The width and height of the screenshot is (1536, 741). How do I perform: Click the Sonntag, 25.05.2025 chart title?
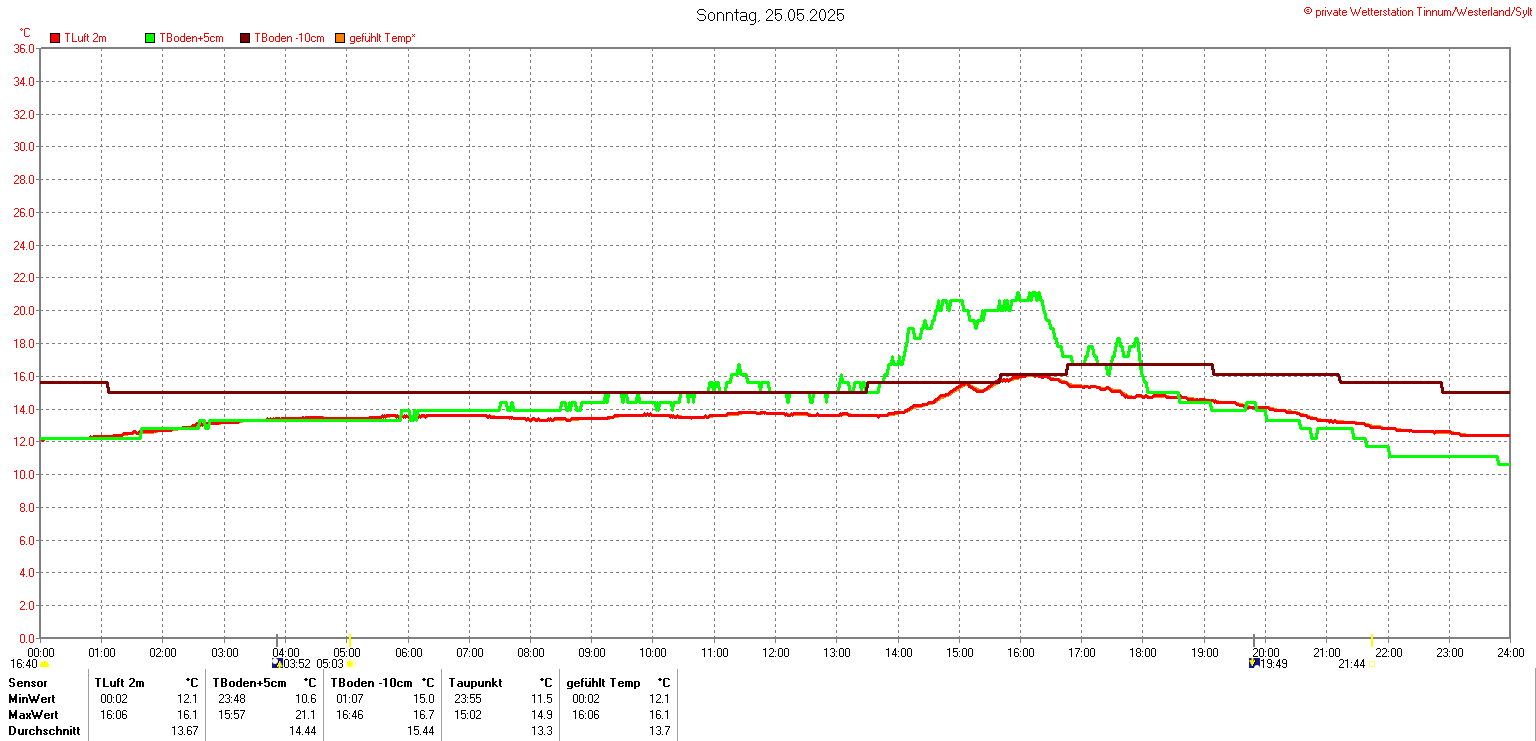pos(770,15)
